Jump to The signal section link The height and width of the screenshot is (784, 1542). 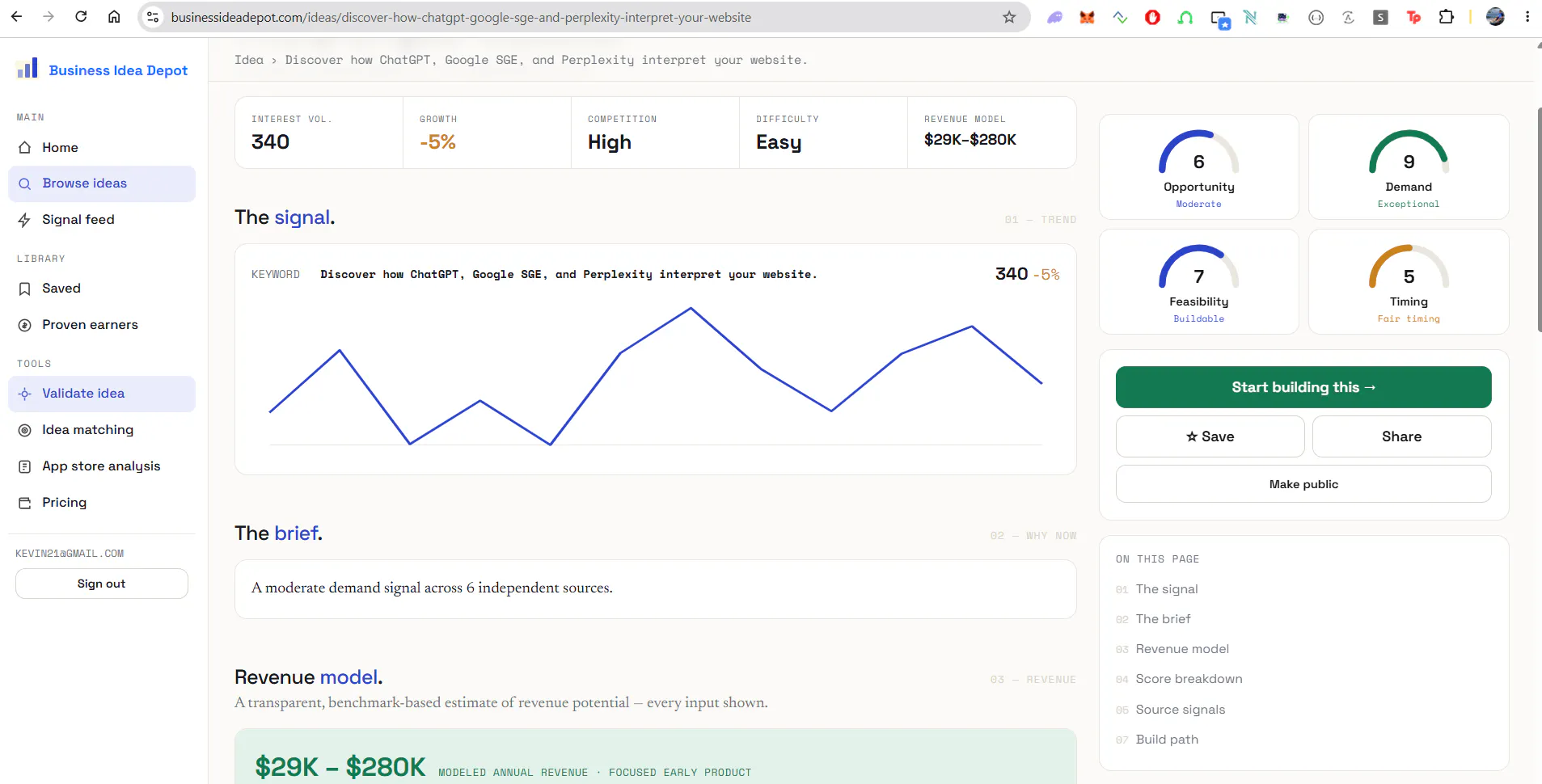[x=1167, y=589]
